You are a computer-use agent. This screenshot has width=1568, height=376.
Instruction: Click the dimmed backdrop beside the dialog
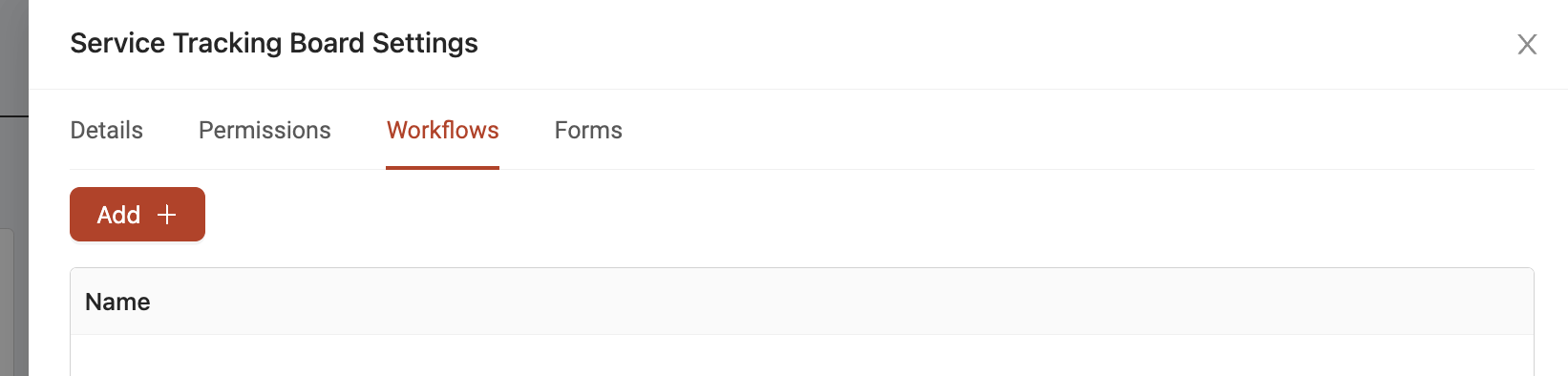click(x=14, y=57)
